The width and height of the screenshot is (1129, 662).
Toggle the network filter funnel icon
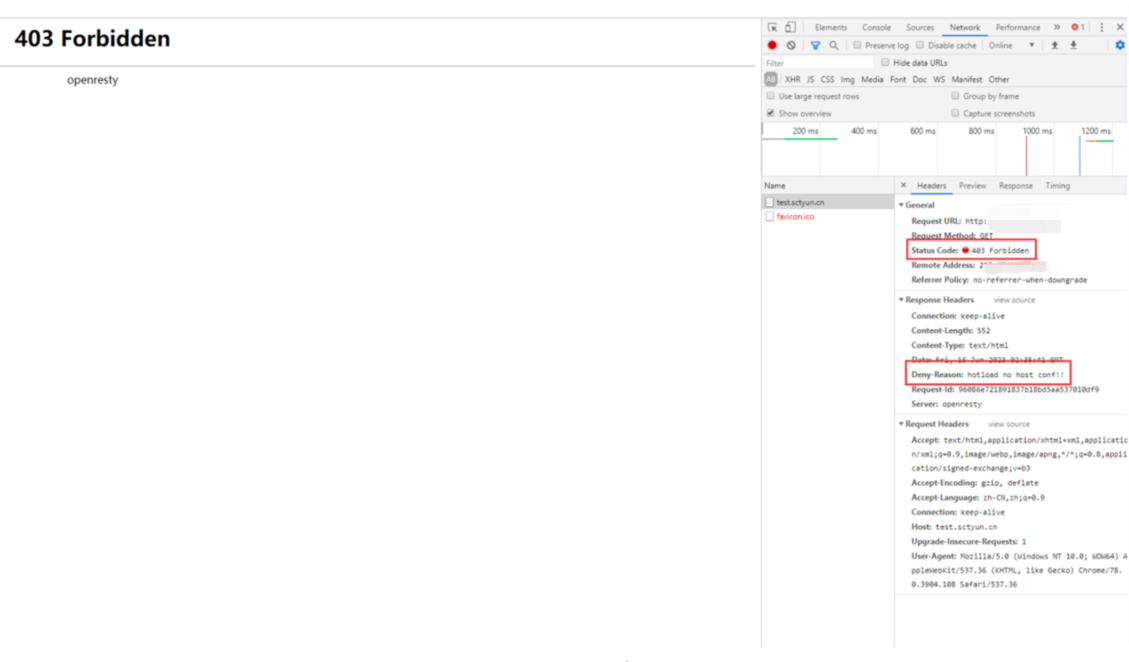point(815,45)
